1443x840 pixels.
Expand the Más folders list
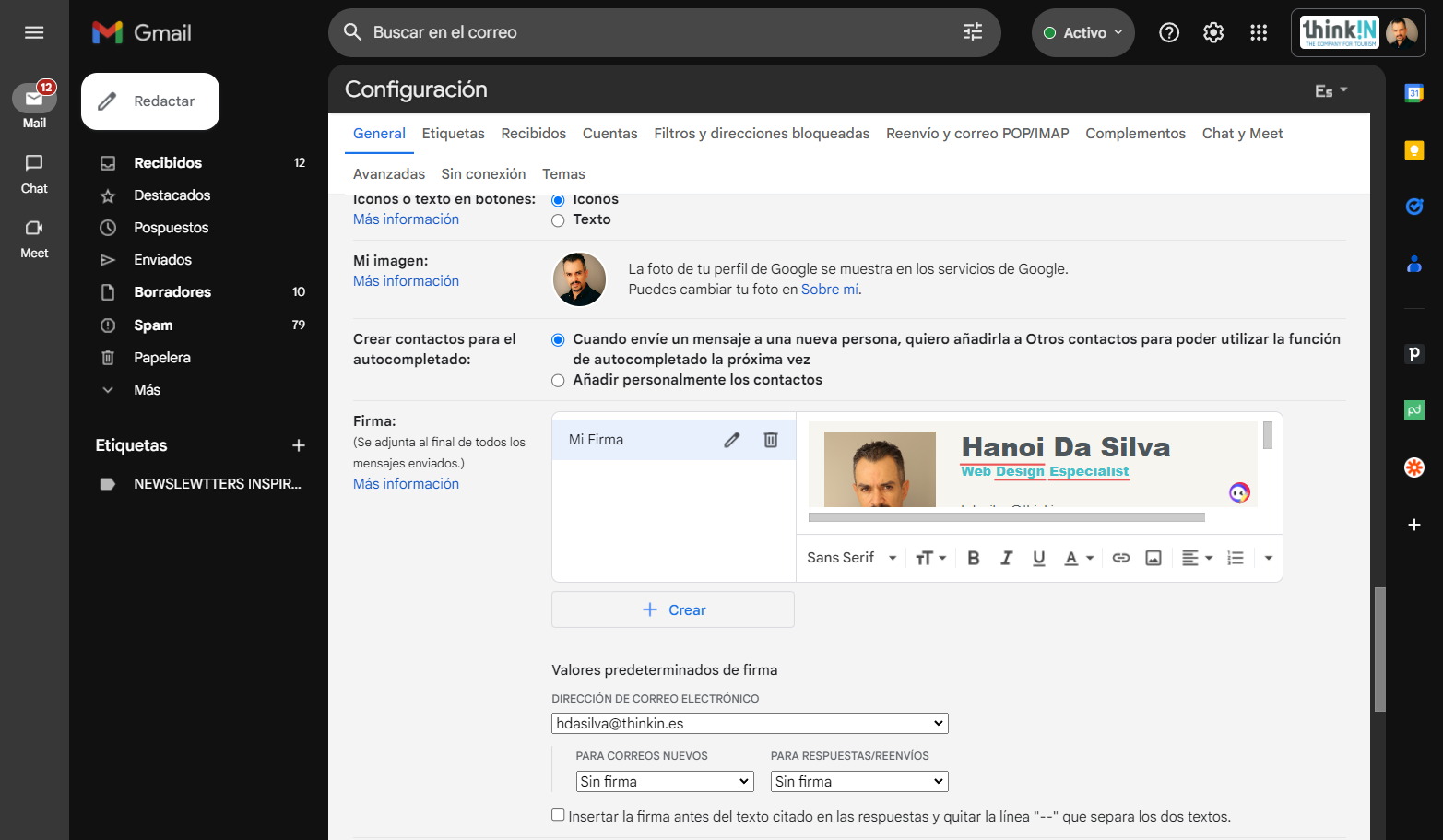pyautogui.click(x=147, y=390)
